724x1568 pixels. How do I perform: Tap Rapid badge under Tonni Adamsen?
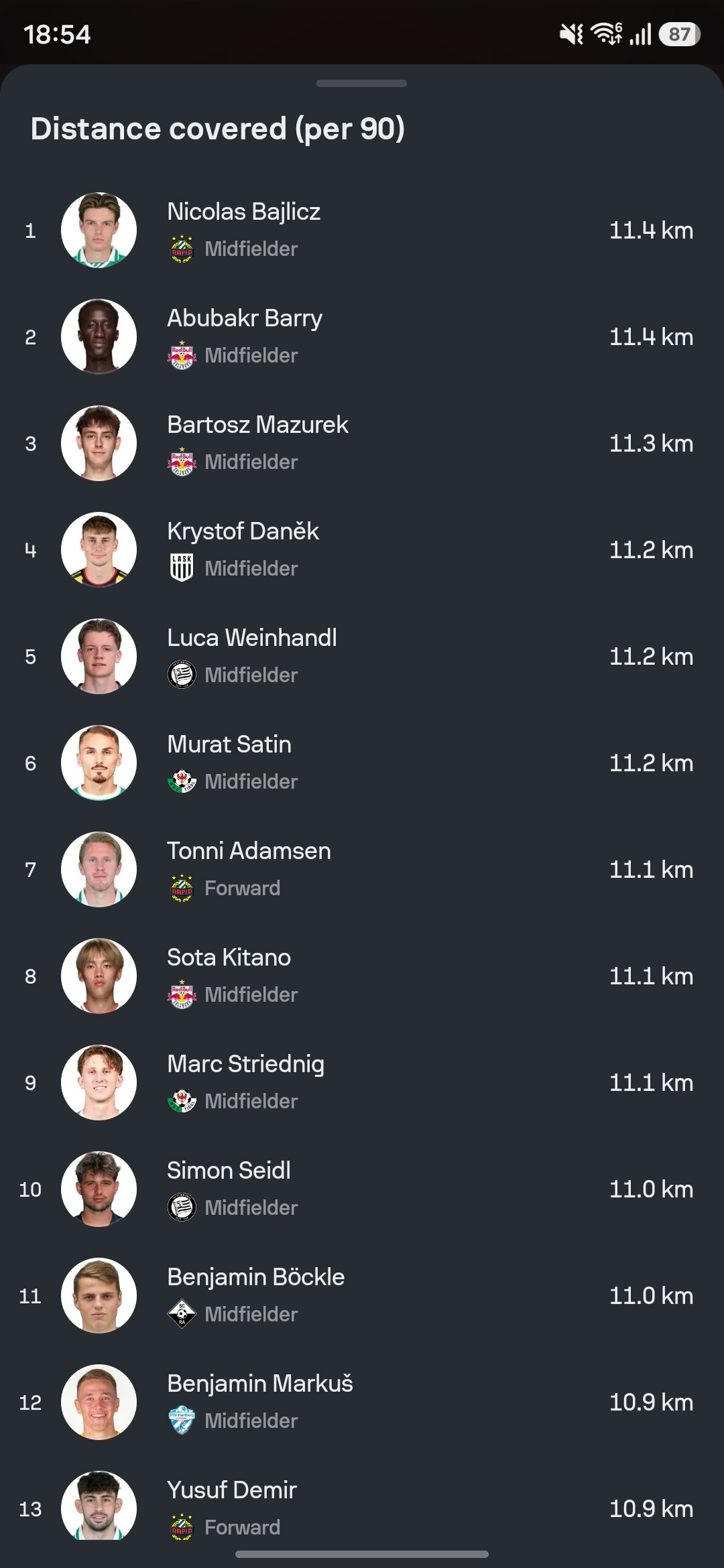coord(182,888)
